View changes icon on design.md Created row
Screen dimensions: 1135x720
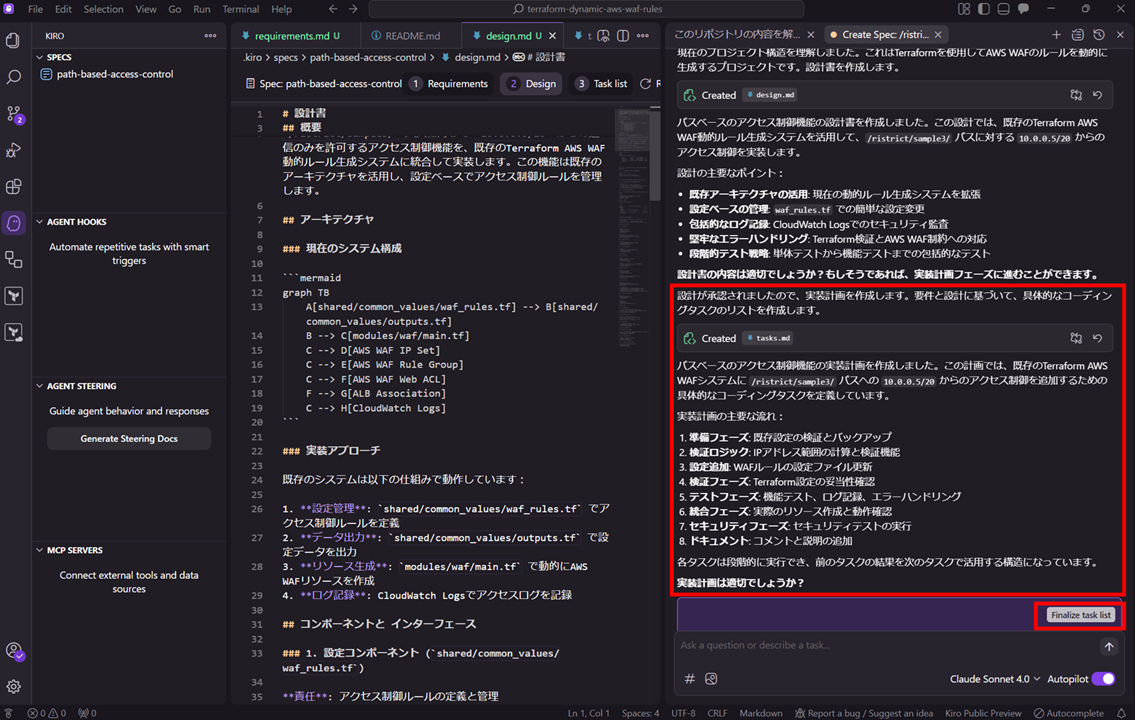click(1076, 95)
